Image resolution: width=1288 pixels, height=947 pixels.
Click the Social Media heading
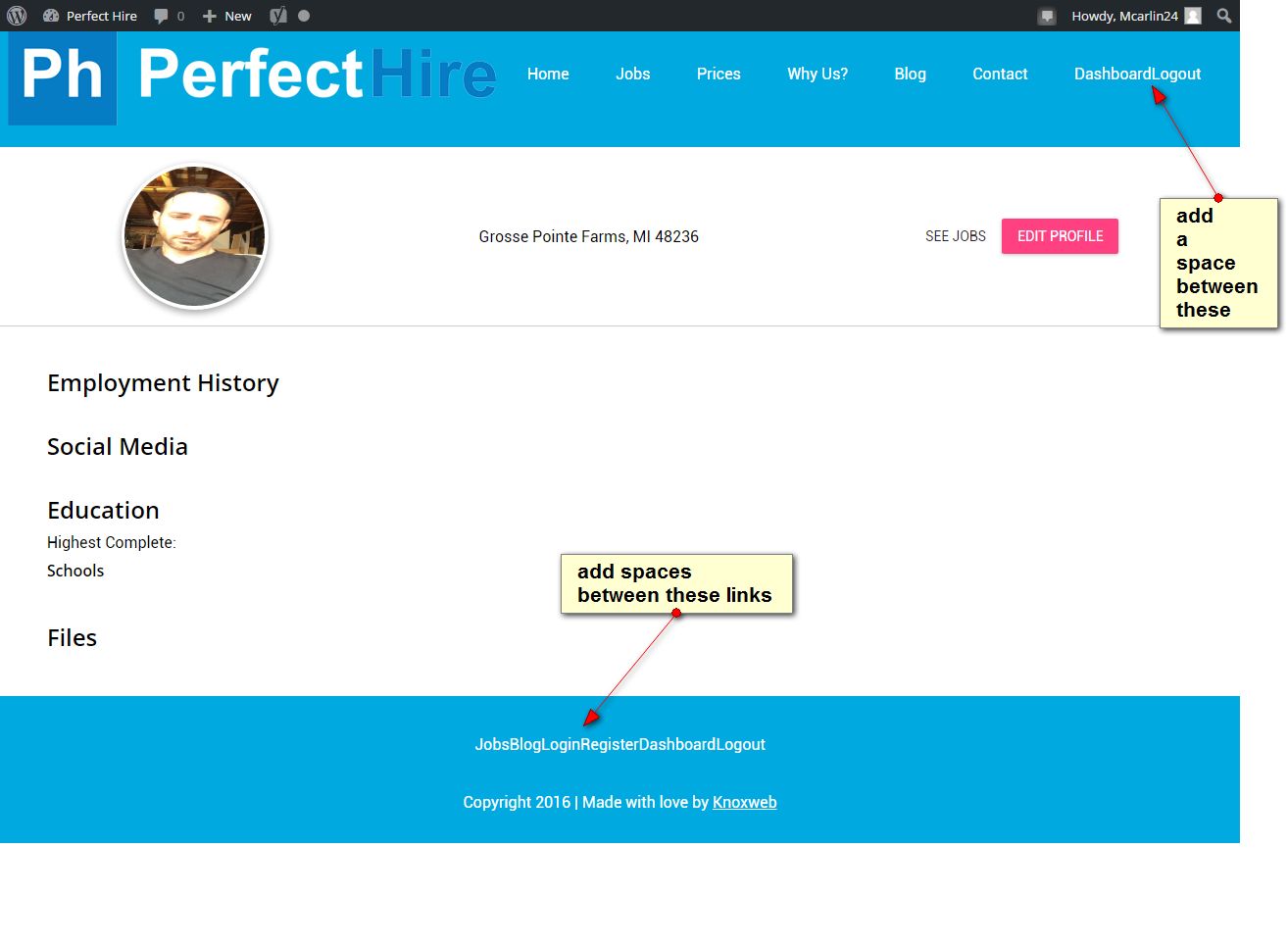(118, 447)
